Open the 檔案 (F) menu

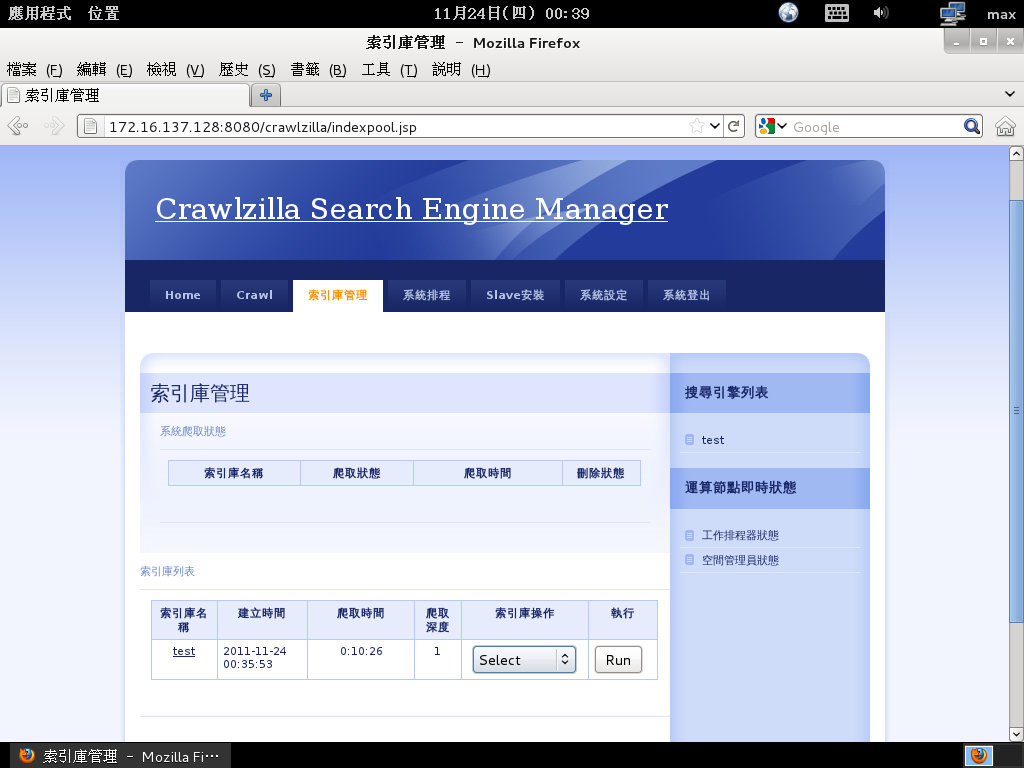coord(35,69)
